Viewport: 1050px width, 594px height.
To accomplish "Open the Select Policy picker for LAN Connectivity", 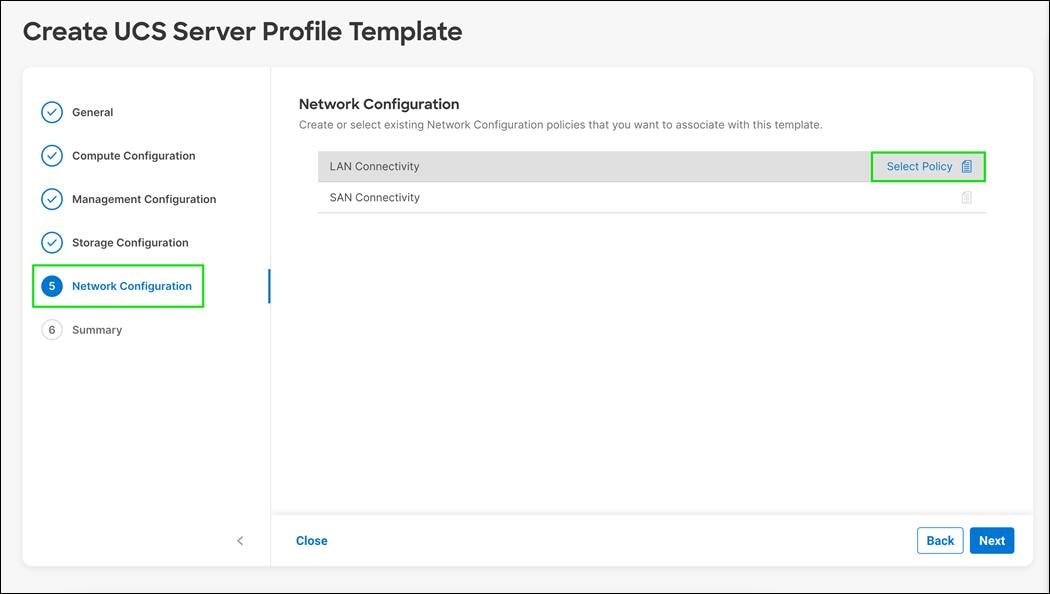I will coord(919,166).
